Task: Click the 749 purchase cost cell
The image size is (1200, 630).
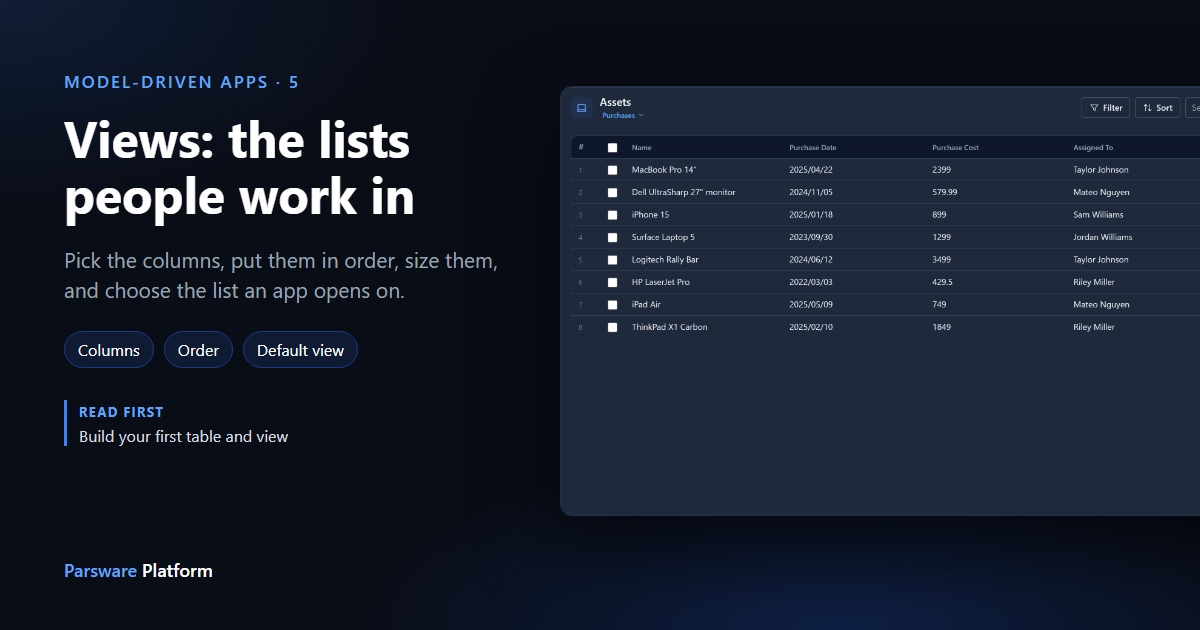Action: coord(939,305)
